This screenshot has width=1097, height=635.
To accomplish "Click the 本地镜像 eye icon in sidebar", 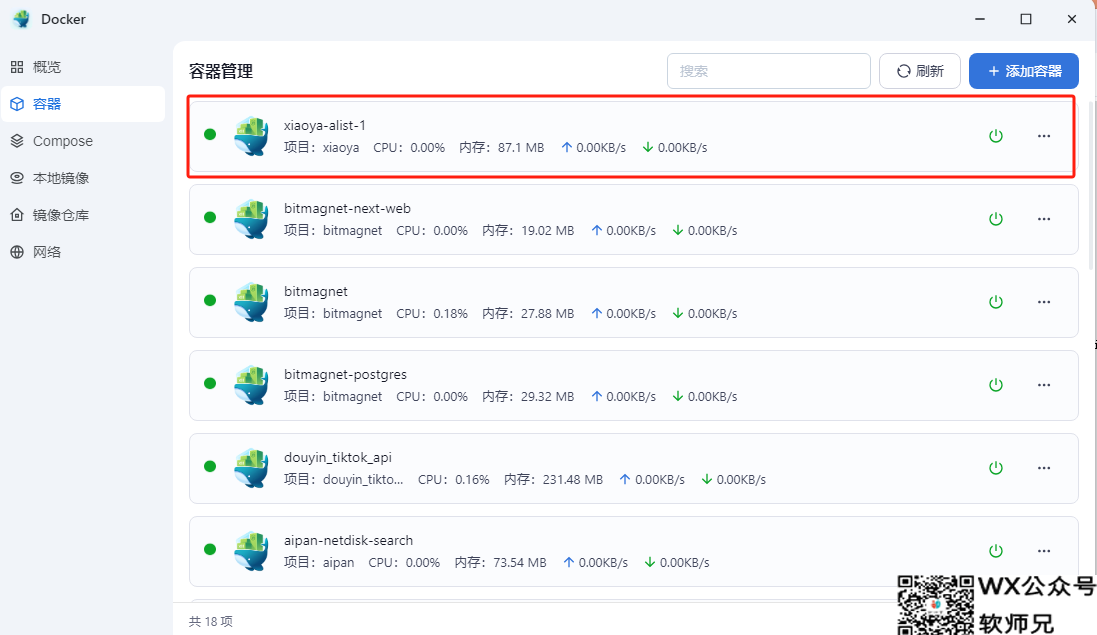I will click(x=17, y=178).
